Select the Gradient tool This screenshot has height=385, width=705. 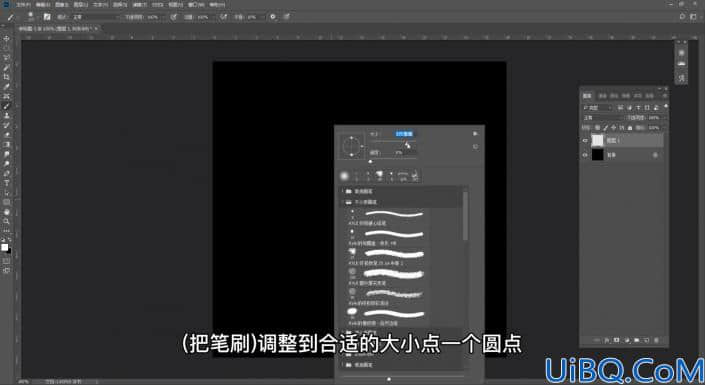pos(6,144)
